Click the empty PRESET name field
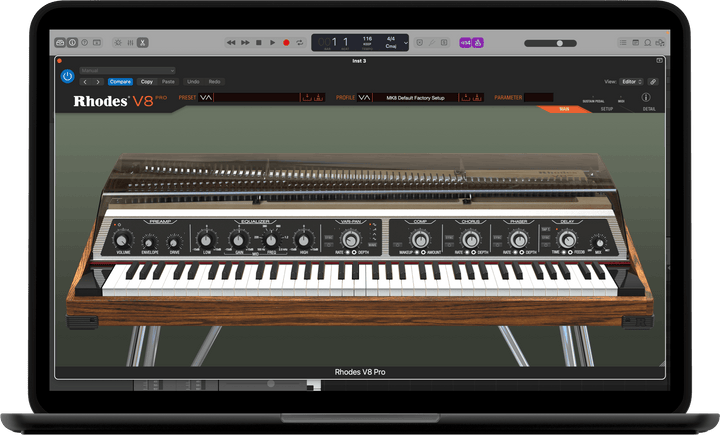720x435 pixels. point(256,97)
